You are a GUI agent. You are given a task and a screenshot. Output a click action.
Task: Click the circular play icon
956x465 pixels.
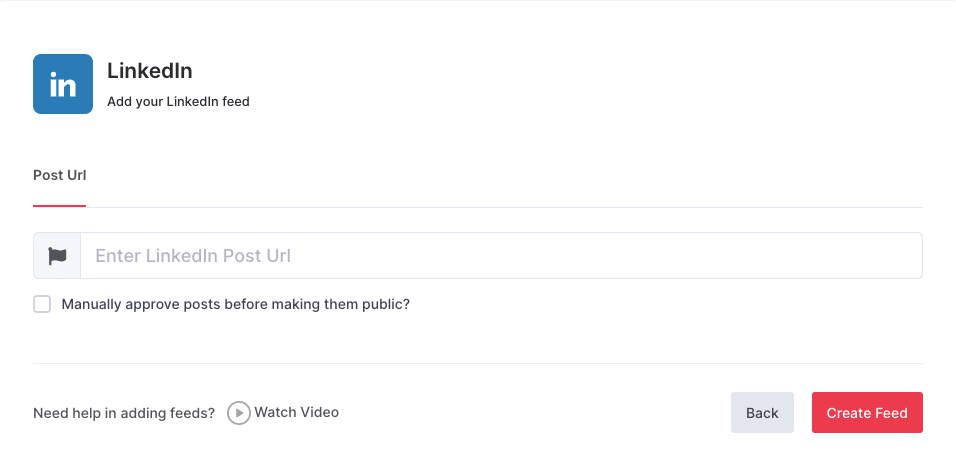click(x=238, y=413)
